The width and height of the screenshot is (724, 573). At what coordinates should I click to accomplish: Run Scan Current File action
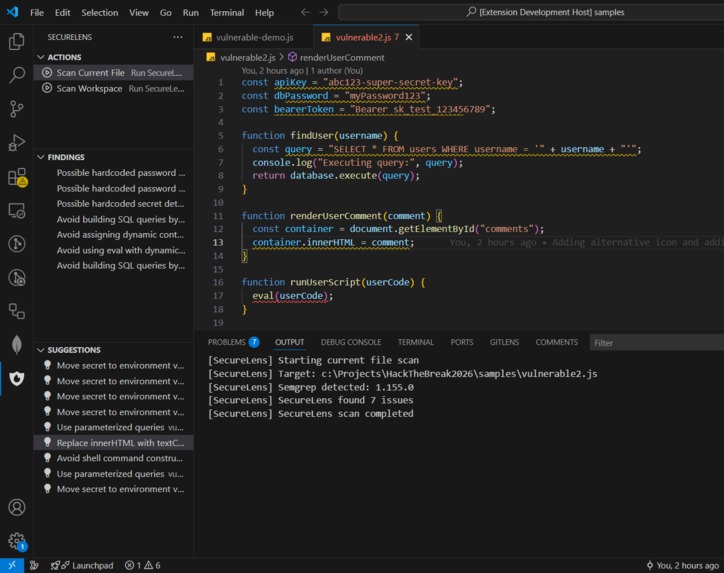(x=114, y=72)
